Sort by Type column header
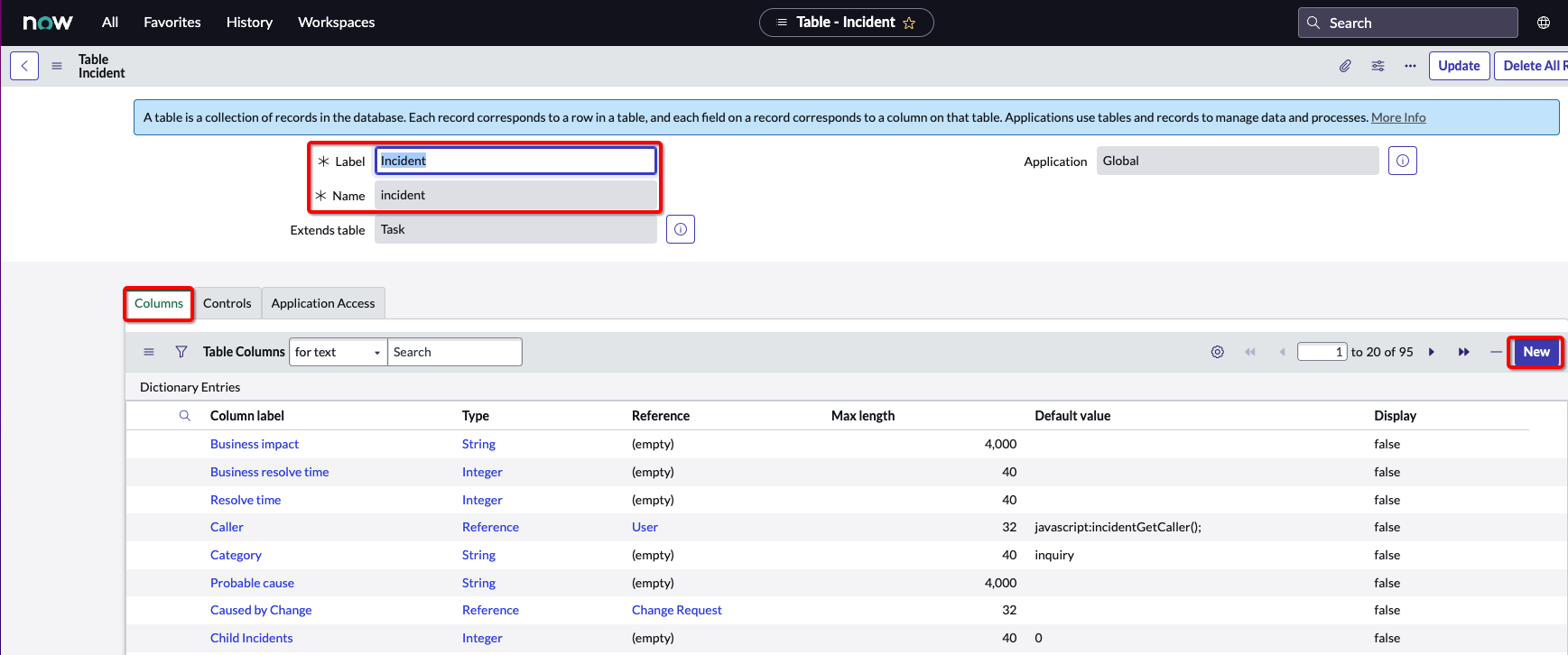 (x=476, y=416)
